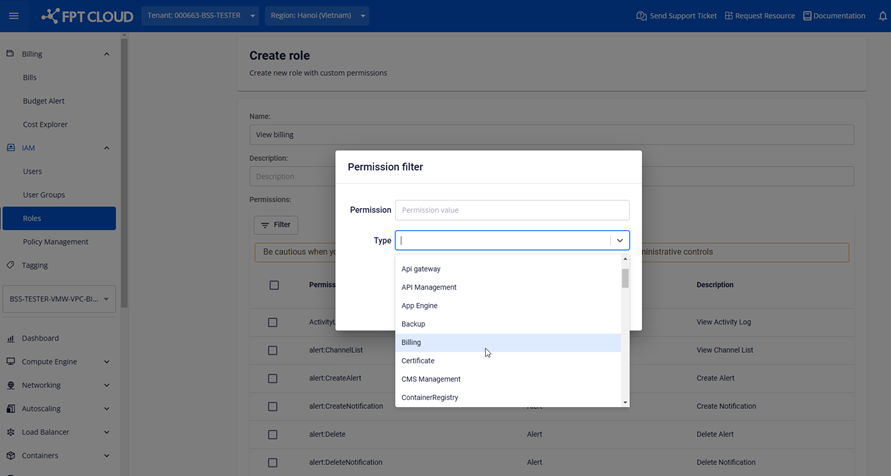Go to User Groups in sidebar
This screenshot has width=891, height=476.
point(44,195)
